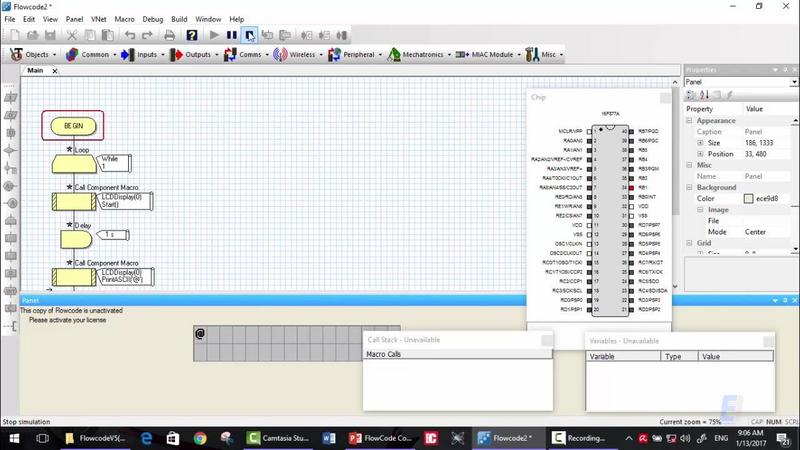Open the Build menu

[x=179, y=19]
